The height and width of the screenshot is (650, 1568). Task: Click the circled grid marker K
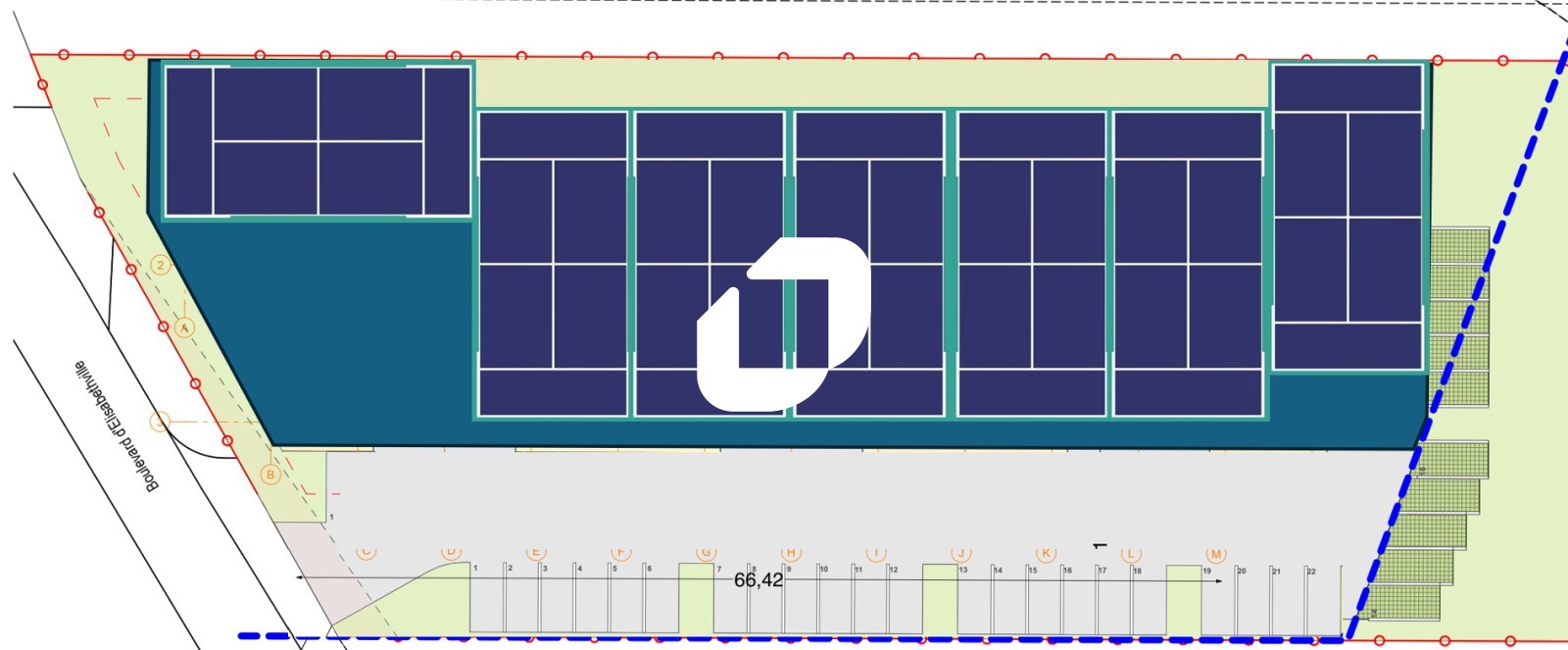click(1046, 553)
